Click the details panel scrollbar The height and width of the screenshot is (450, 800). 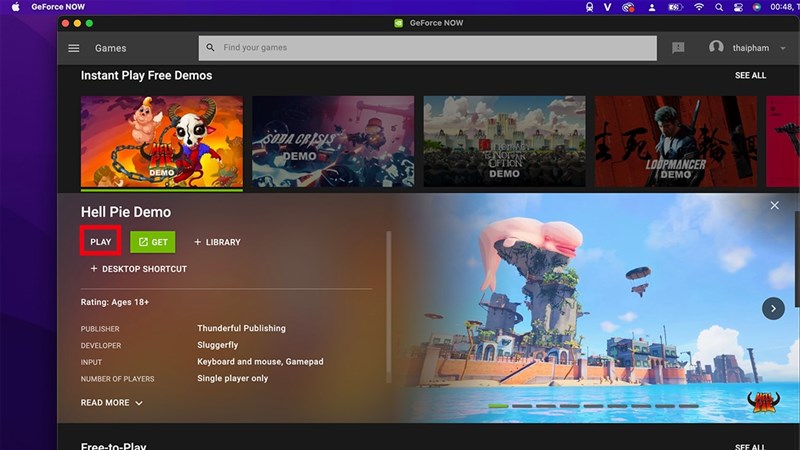click(x=389, y=306)
